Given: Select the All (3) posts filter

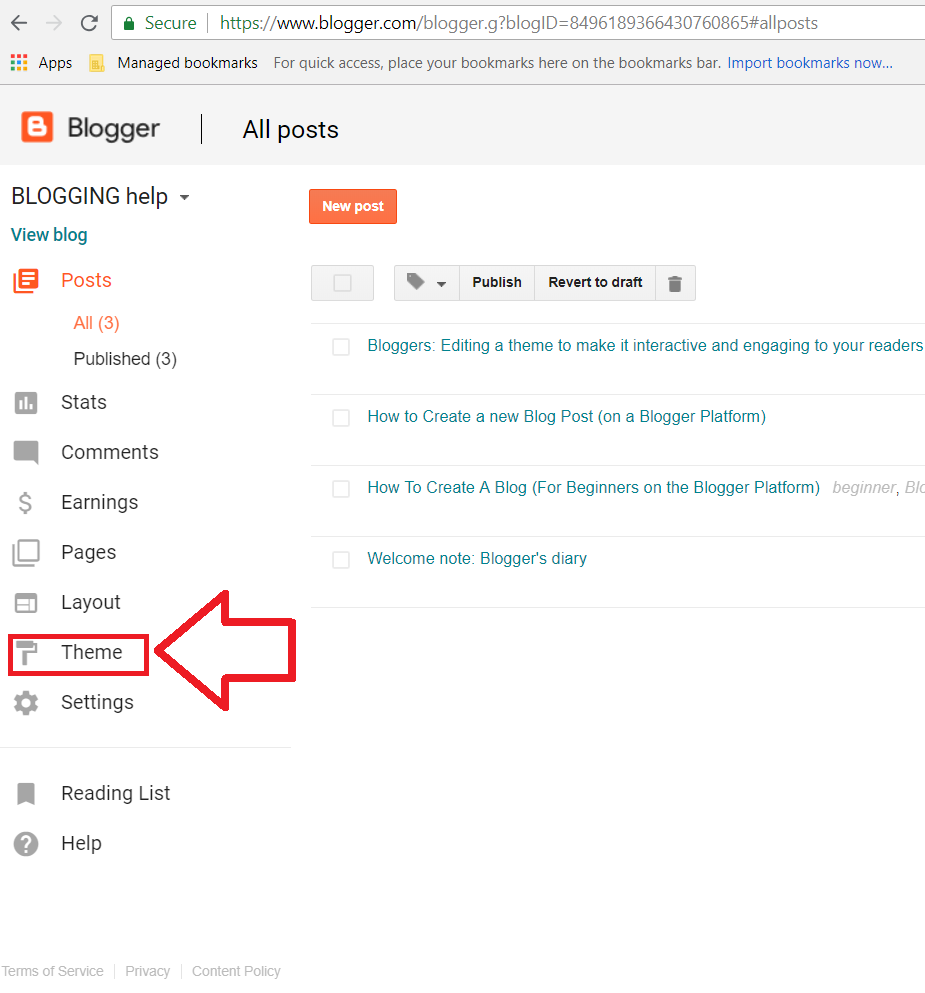Looking at the screenshot, I should pyautogui.click(x=96, y=323).
